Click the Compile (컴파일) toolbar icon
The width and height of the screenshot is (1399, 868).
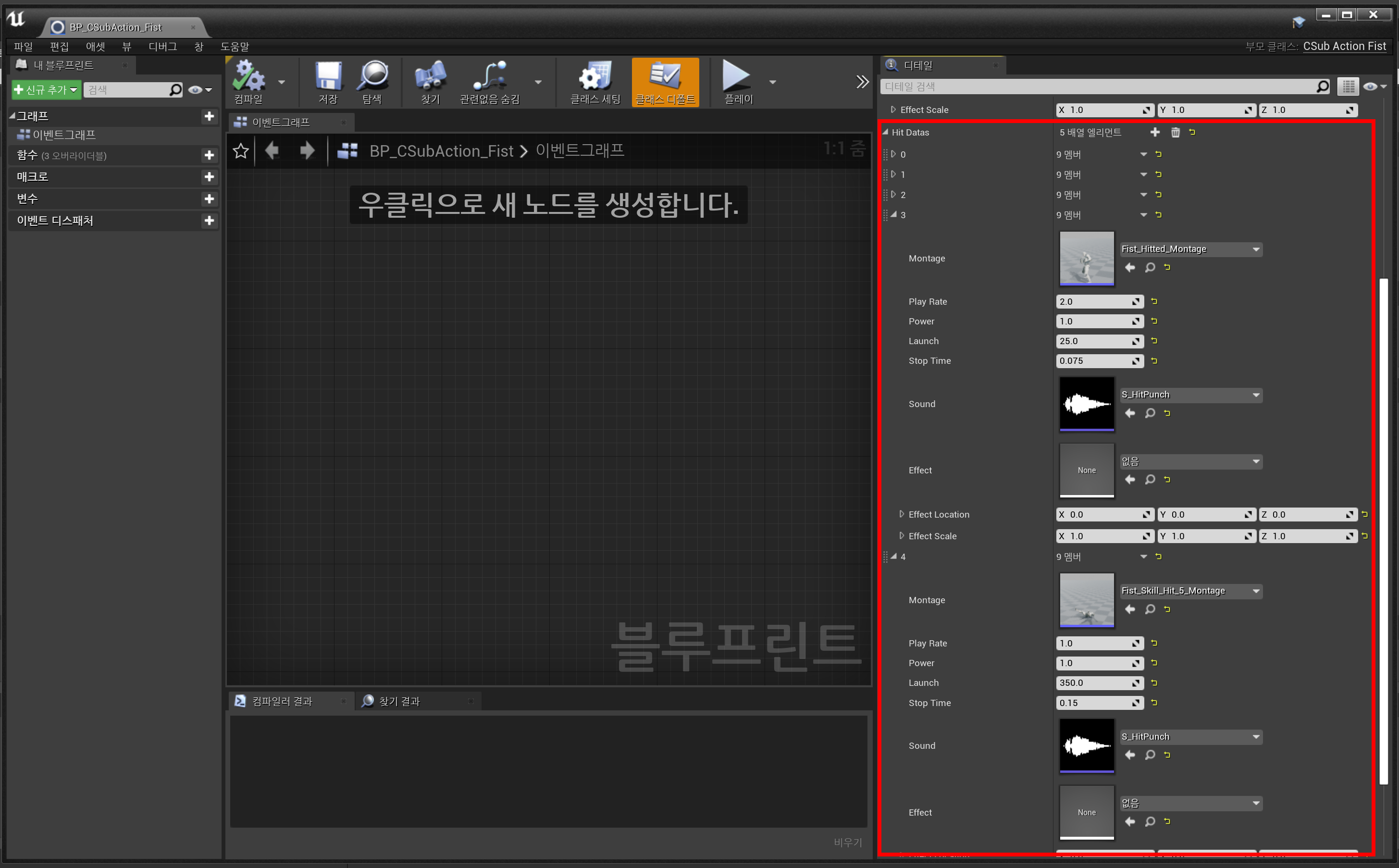coord(248,76)
